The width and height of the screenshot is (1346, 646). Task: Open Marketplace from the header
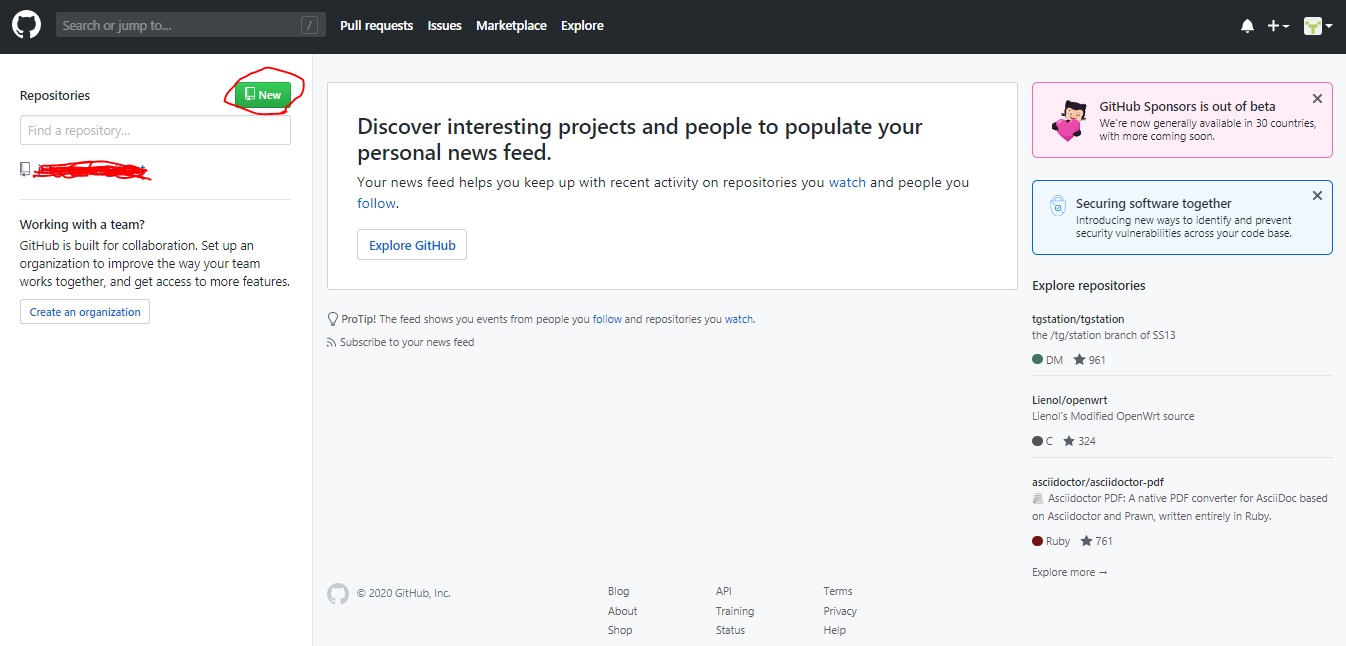pyautogui.click(x=511, y=26)
